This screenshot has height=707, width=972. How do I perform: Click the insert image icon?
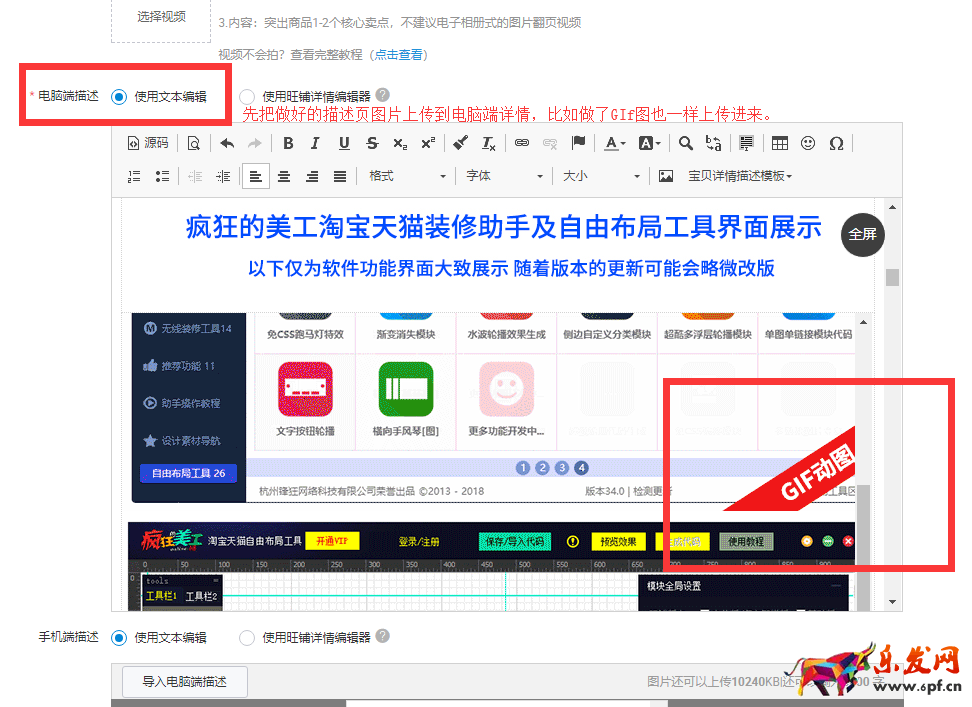click(666, 176)
